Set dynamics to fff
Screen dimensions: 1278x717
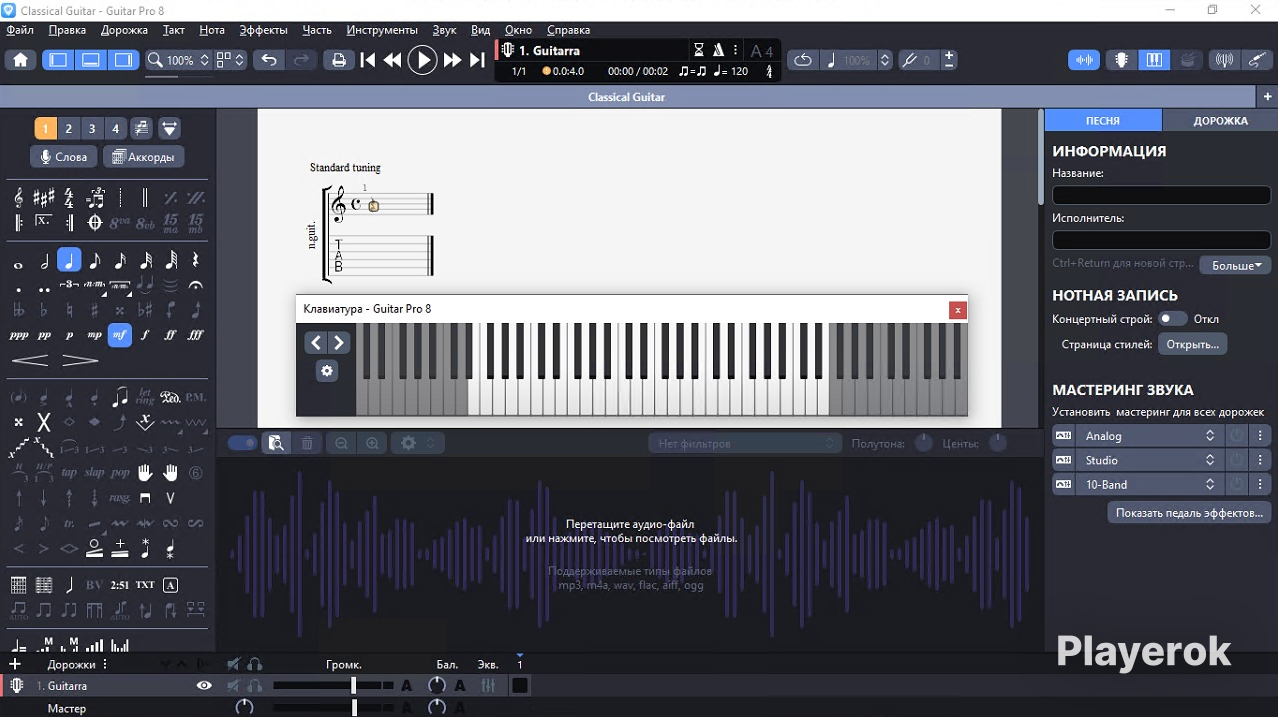(195, 335)
